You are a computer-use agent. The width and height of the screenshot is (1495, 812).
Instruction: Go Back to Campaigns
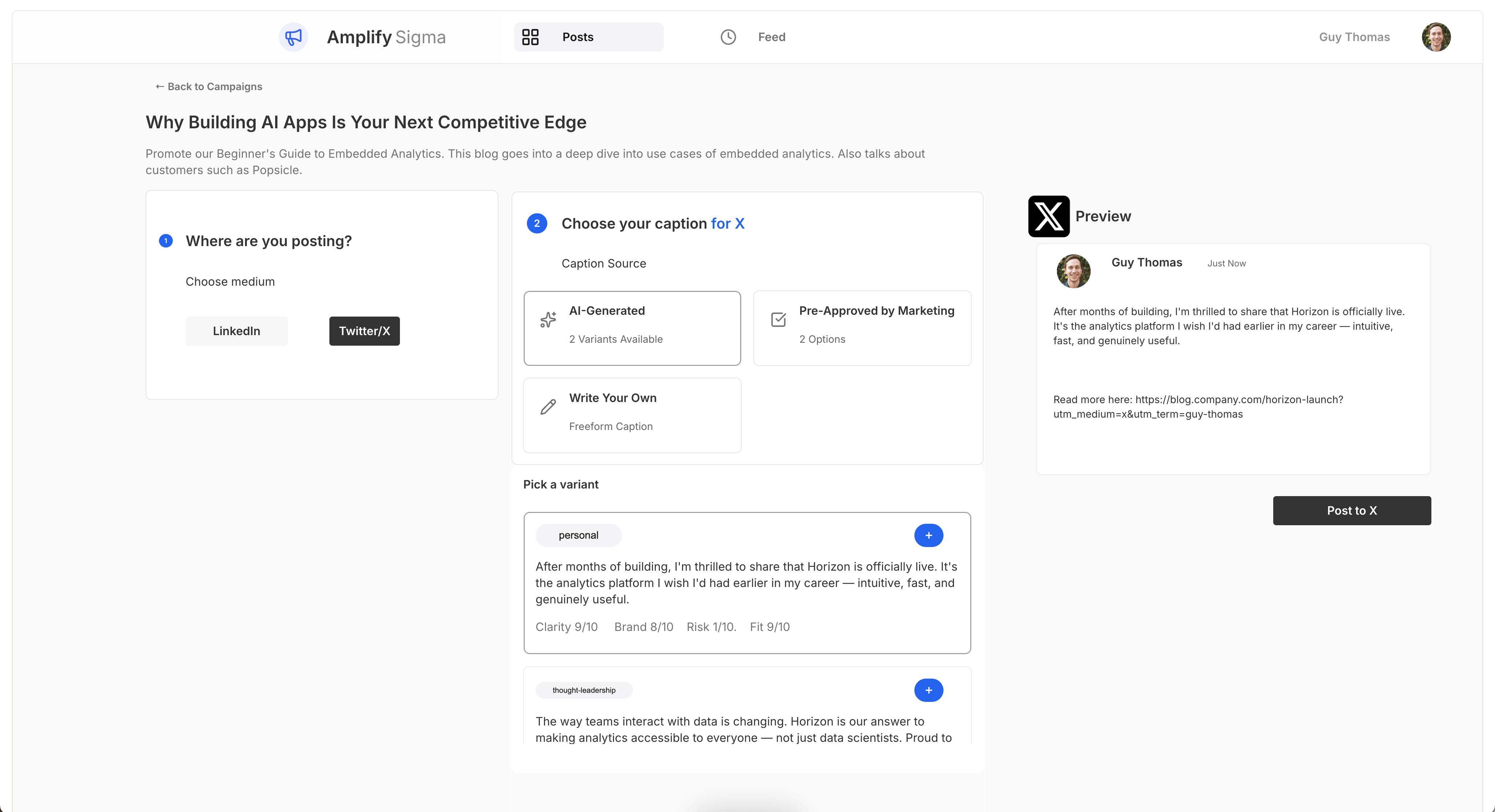(x=209, y=87)
